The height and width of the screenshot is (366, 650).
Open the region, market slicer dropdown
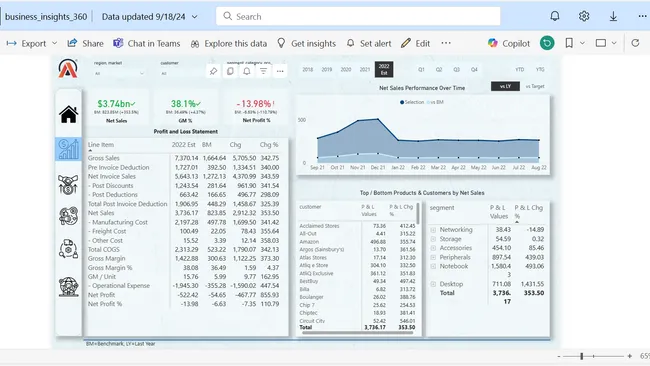click(119, 73)
